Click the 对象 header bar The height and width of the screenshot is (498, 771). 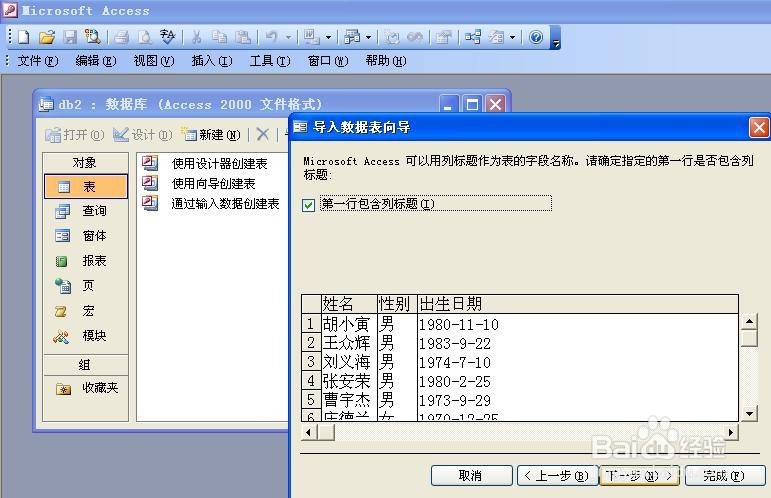pyautogui.click(x=86, y=163)
